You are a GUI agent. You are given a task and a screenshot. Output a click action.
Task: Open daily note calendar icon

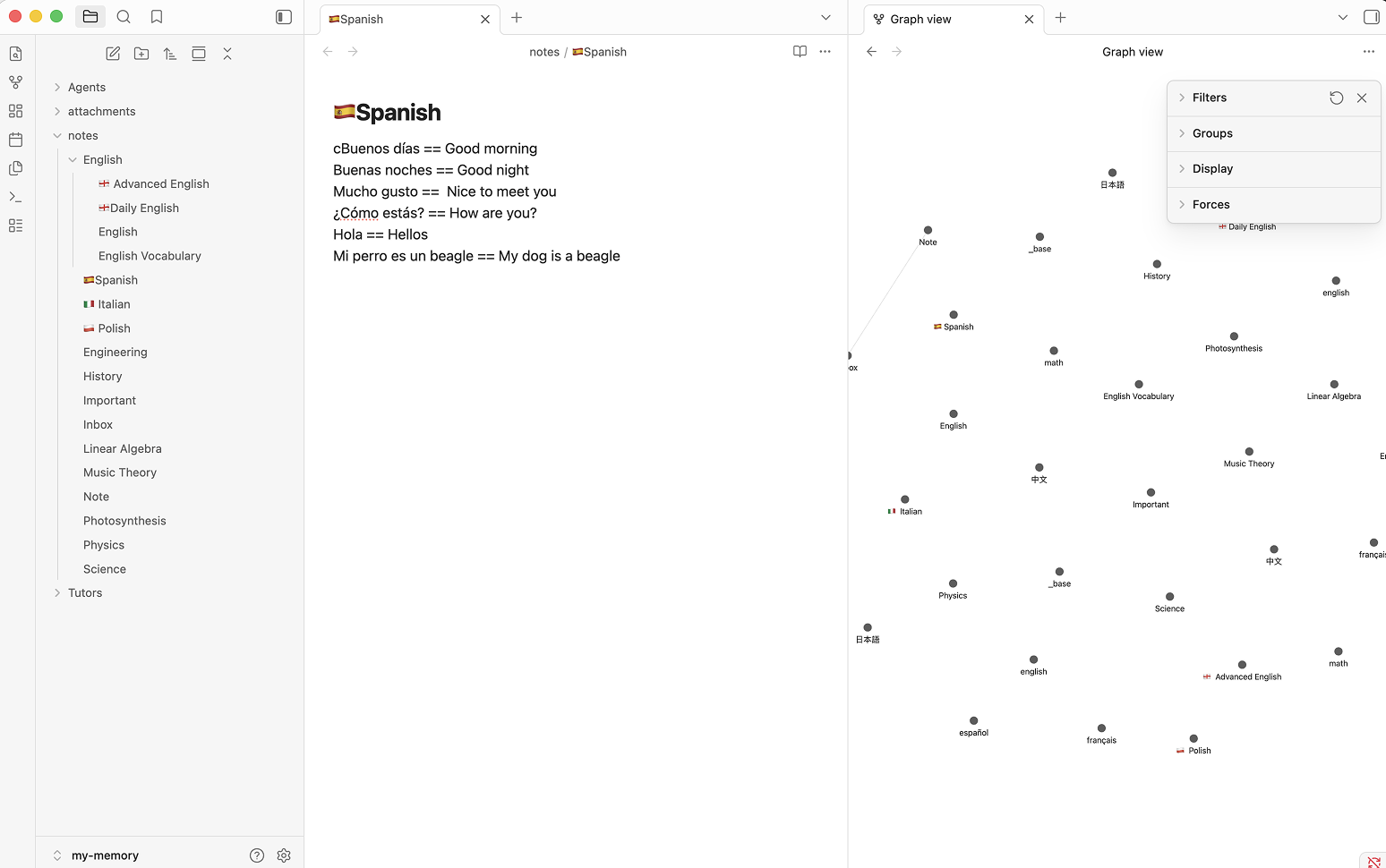15,140
